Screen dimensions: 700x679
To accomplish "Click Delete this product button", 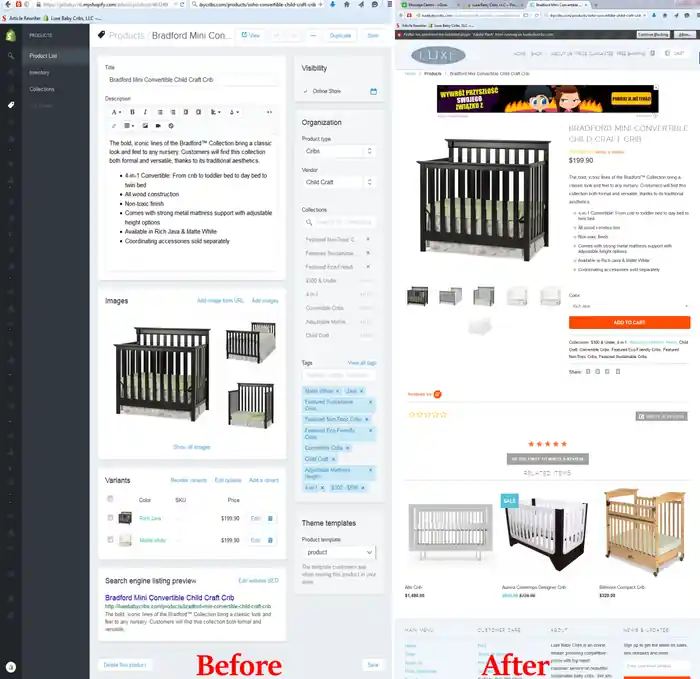I will [x=125, y=665].
